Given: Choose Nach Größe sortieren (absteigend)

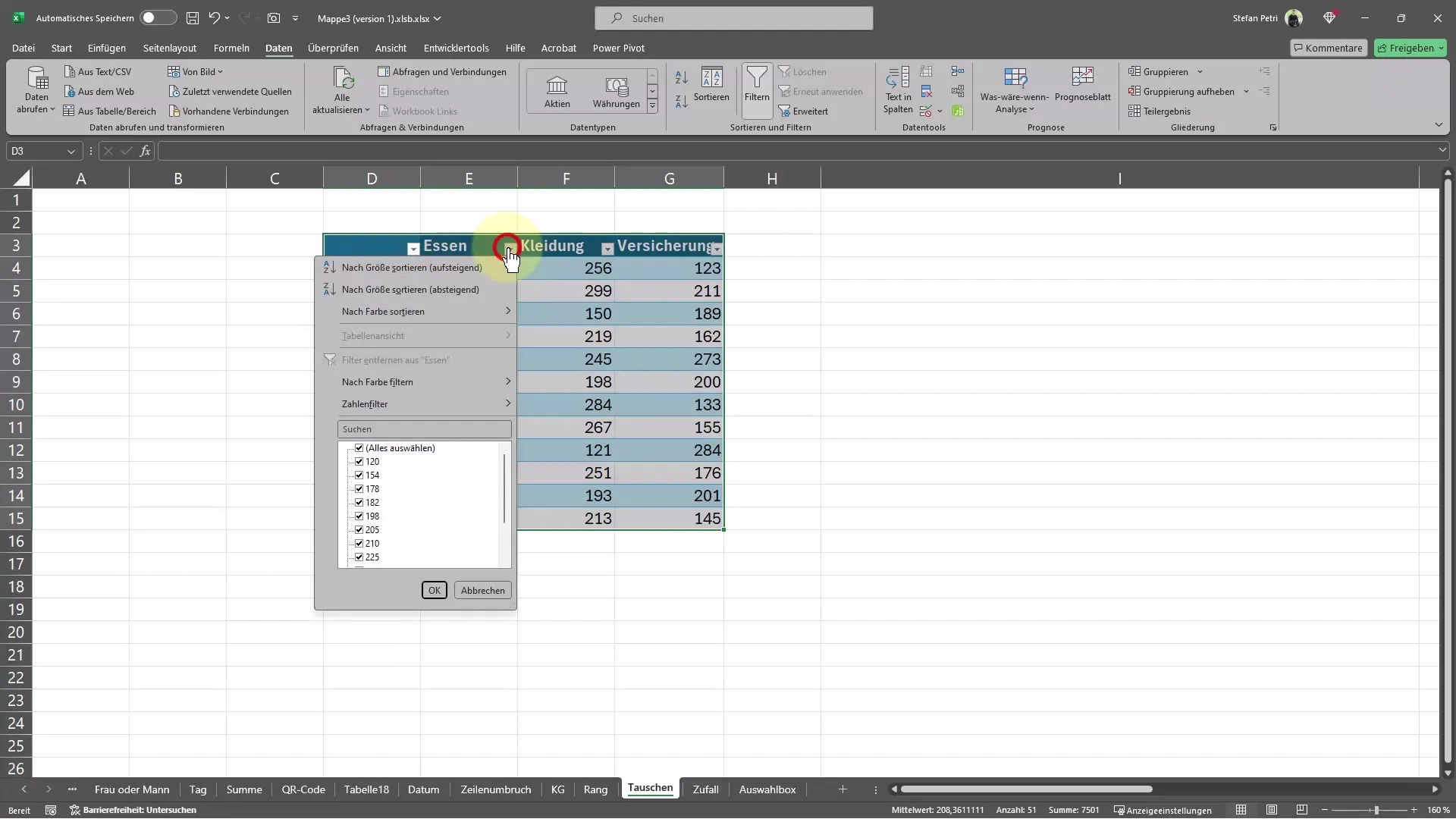Looking at the screenshot, I should 409,290.
